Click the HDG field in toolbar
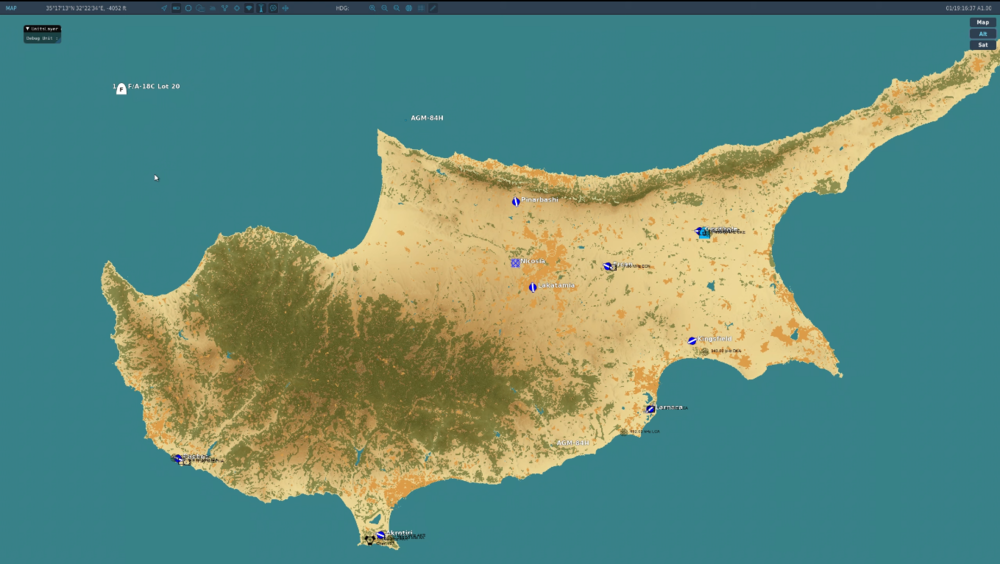Viewport: 1000px width, 564px height. pyautogui.click(x=342, y=8)
